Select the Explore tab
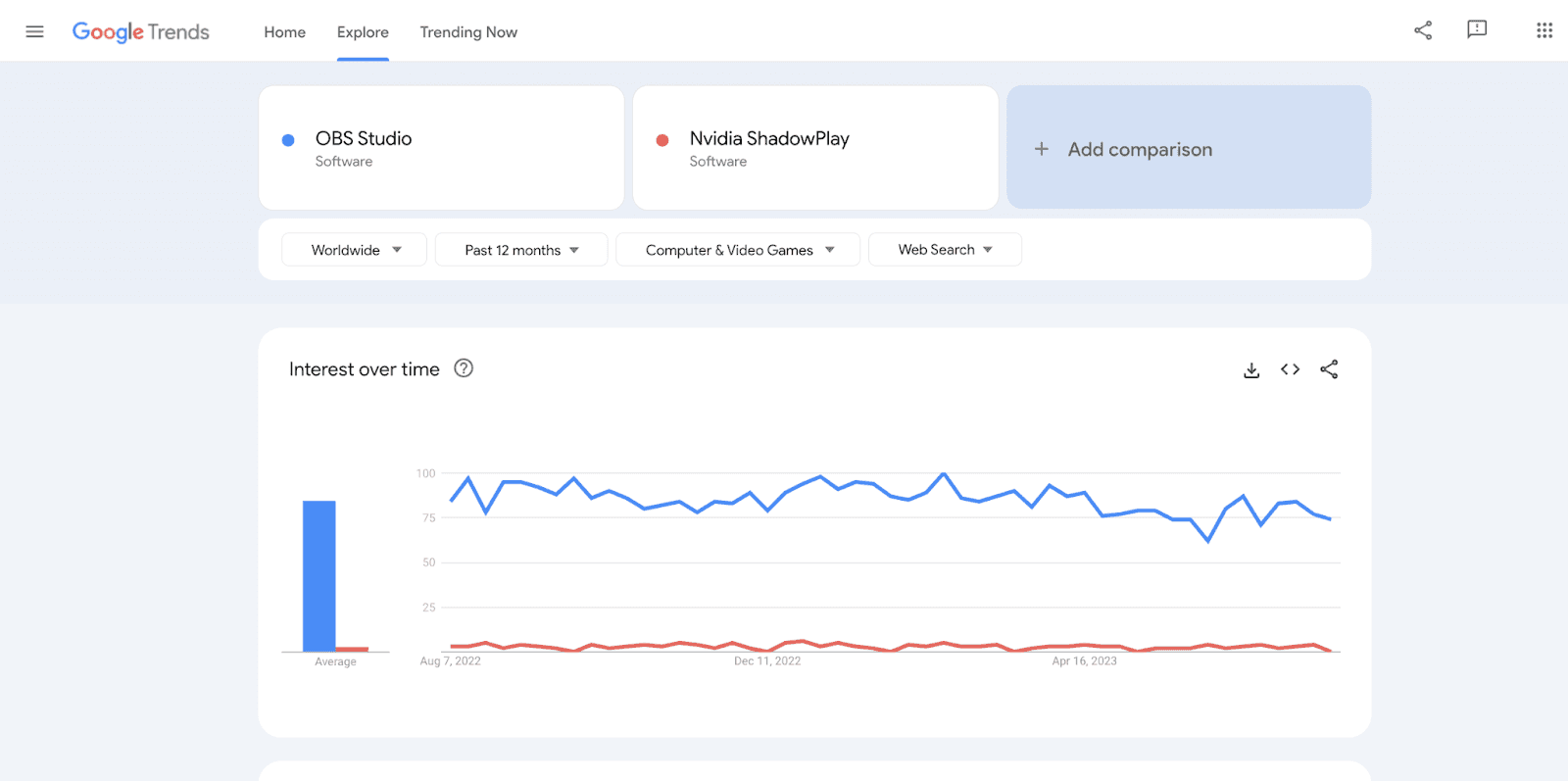Image resolution: width=1568 pixels, height=781 pixels. click(363, 32)
